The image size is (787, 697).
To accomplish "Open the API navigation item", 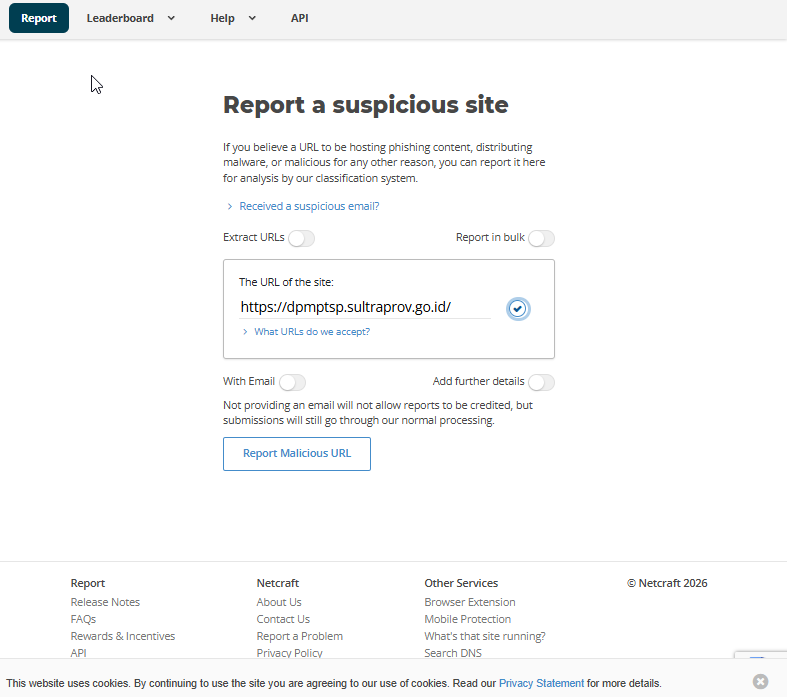I will [300, 18].
